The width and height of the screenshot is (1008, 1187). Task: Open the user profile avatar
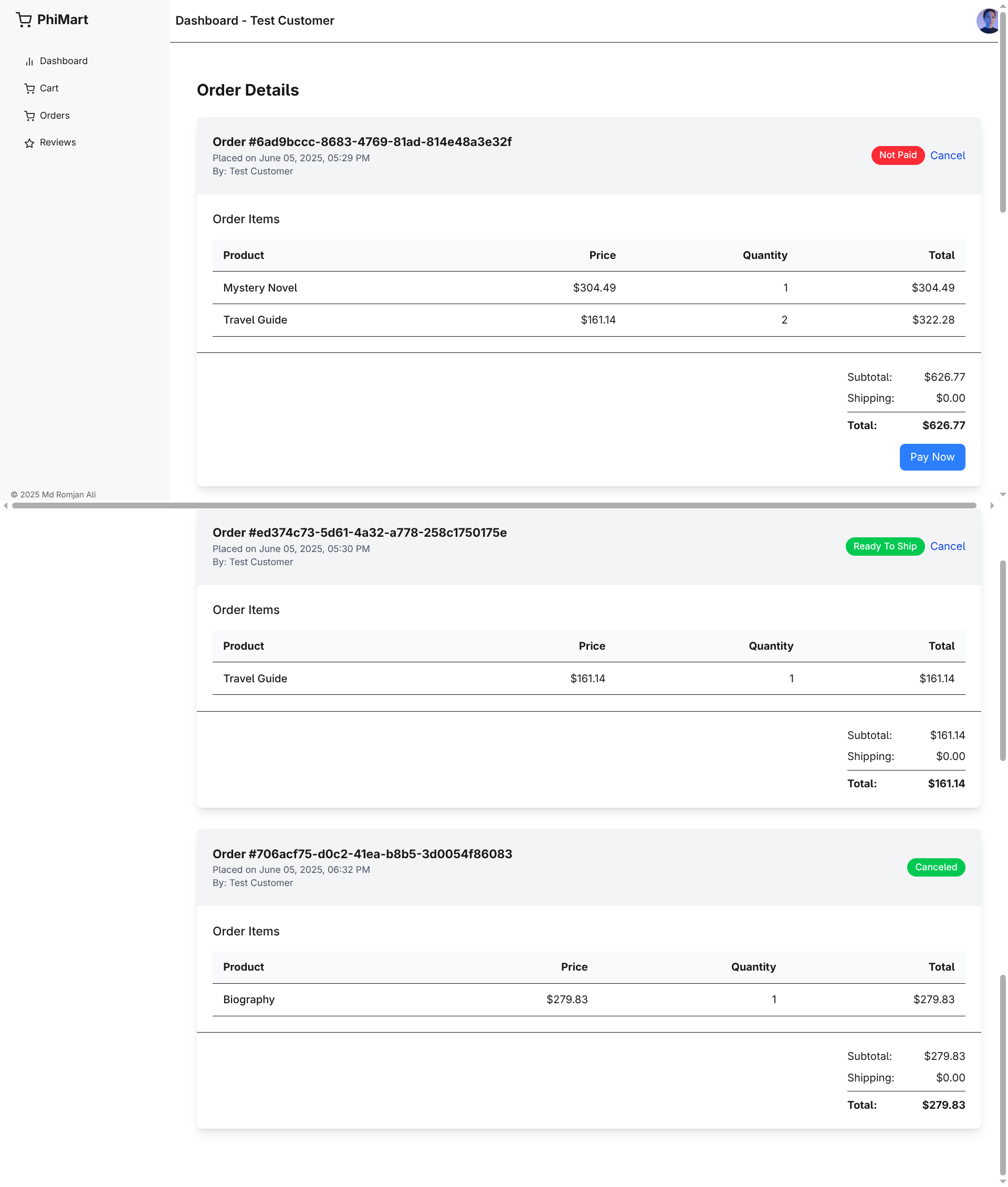(x=988, y=20)
